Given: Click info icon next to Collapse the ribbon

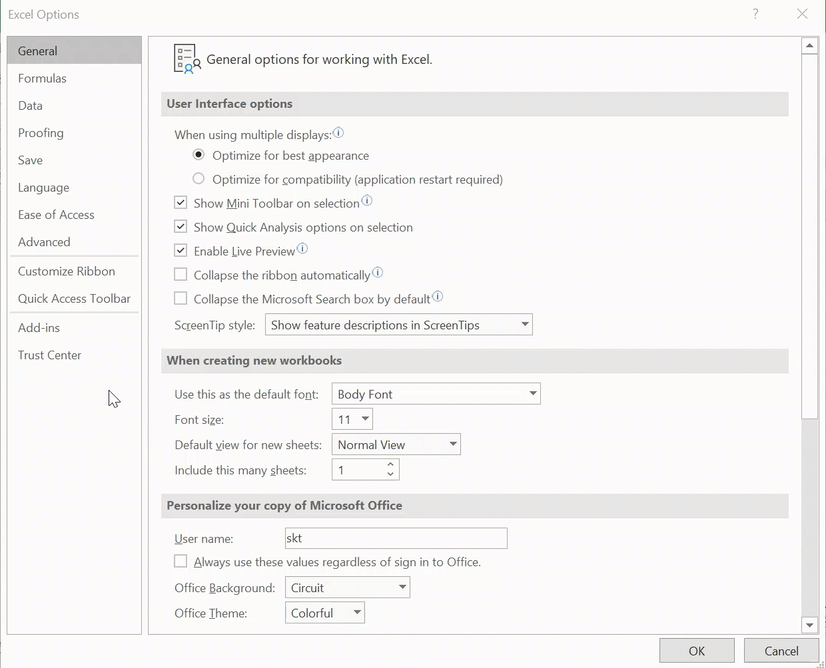Looking at the screenshot, I should [x=377, y=273].
